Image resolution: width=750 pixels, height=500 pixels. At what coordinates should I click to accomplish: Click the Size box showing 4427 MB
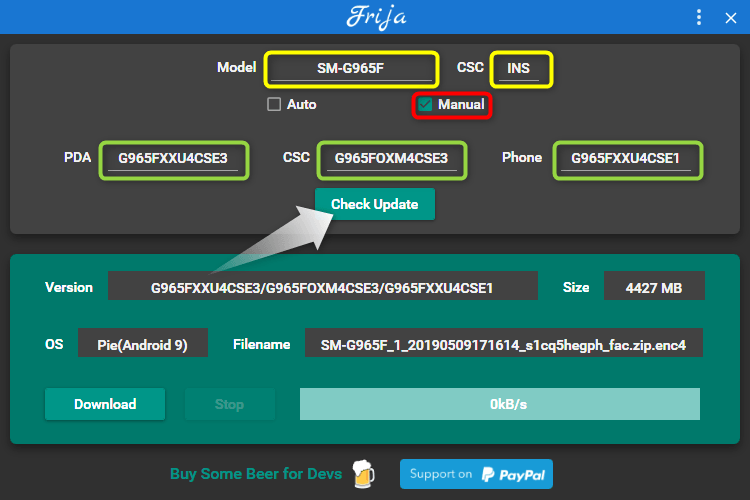click(x=653, y=287)
